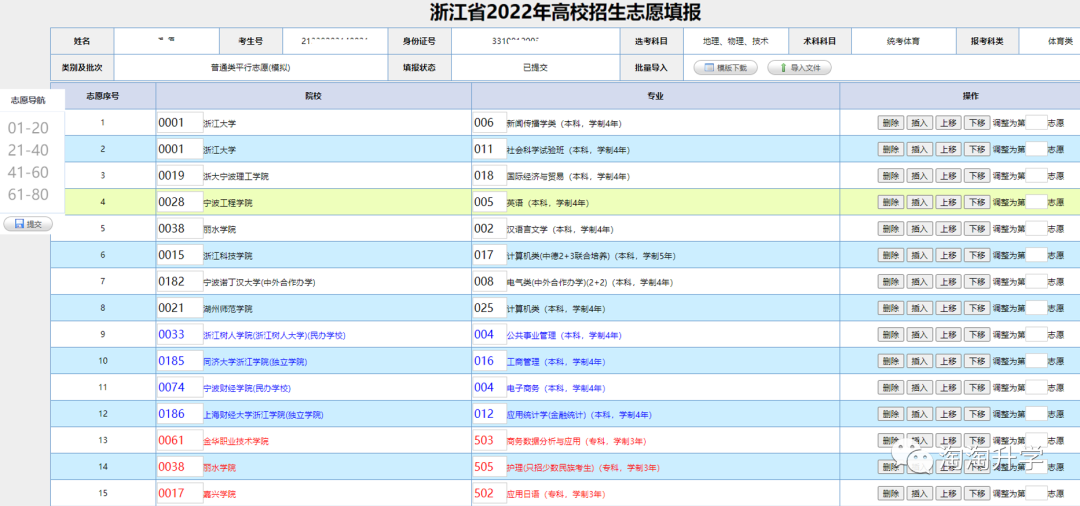Click major code field 502 in row 15

click(490, 494)
